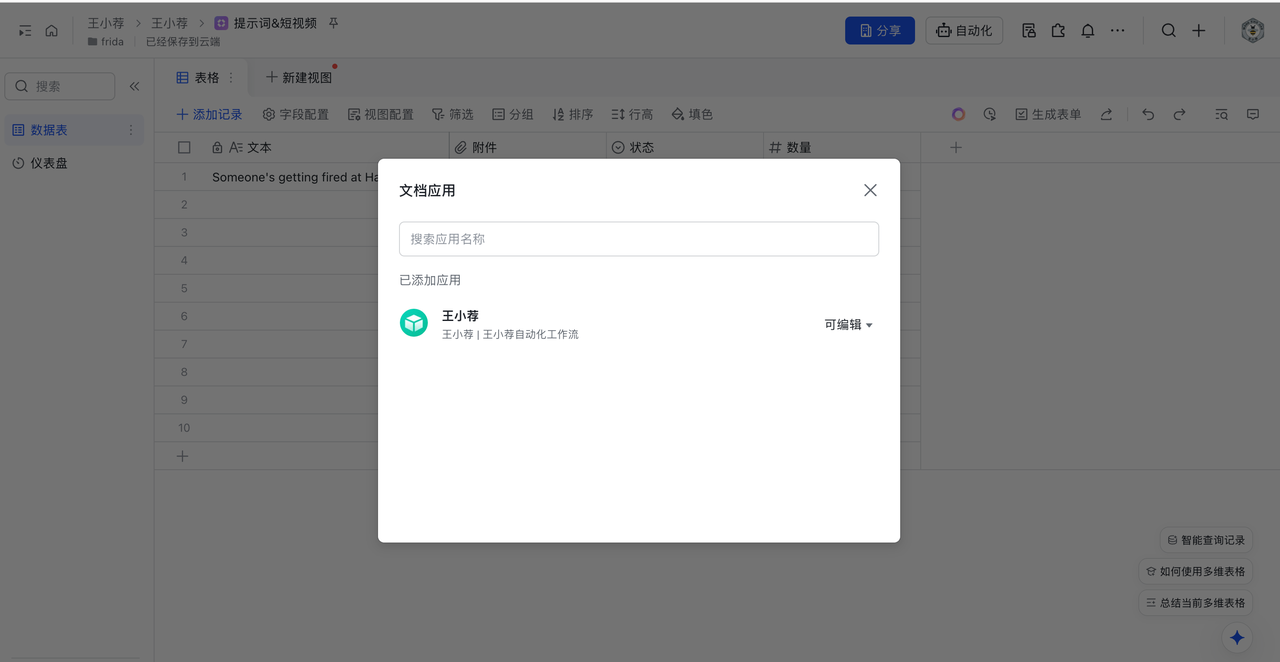Click the blue AI sparkle assistant icon
The image size is (1280, 662).
[x=1237, y=637]
